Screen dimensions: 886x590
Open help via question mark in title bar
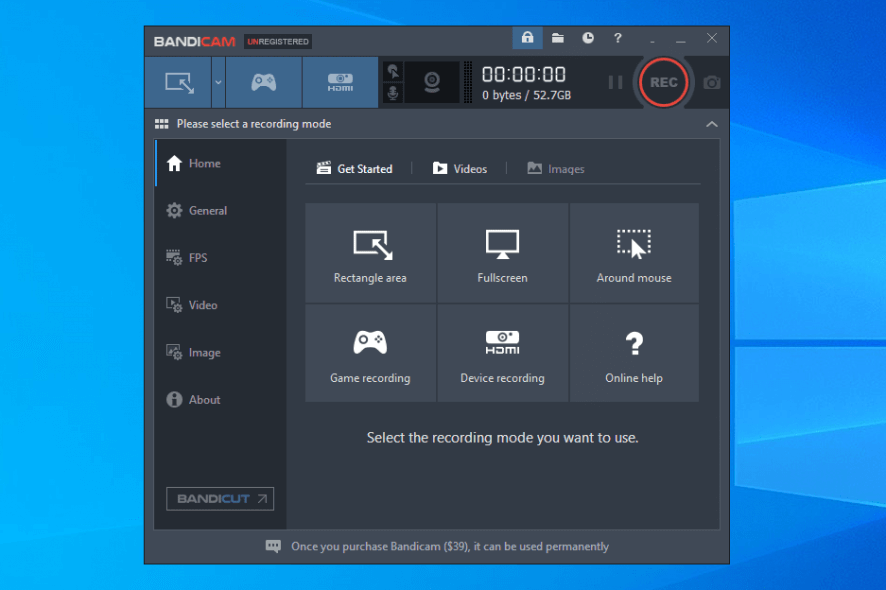(618, 38)
